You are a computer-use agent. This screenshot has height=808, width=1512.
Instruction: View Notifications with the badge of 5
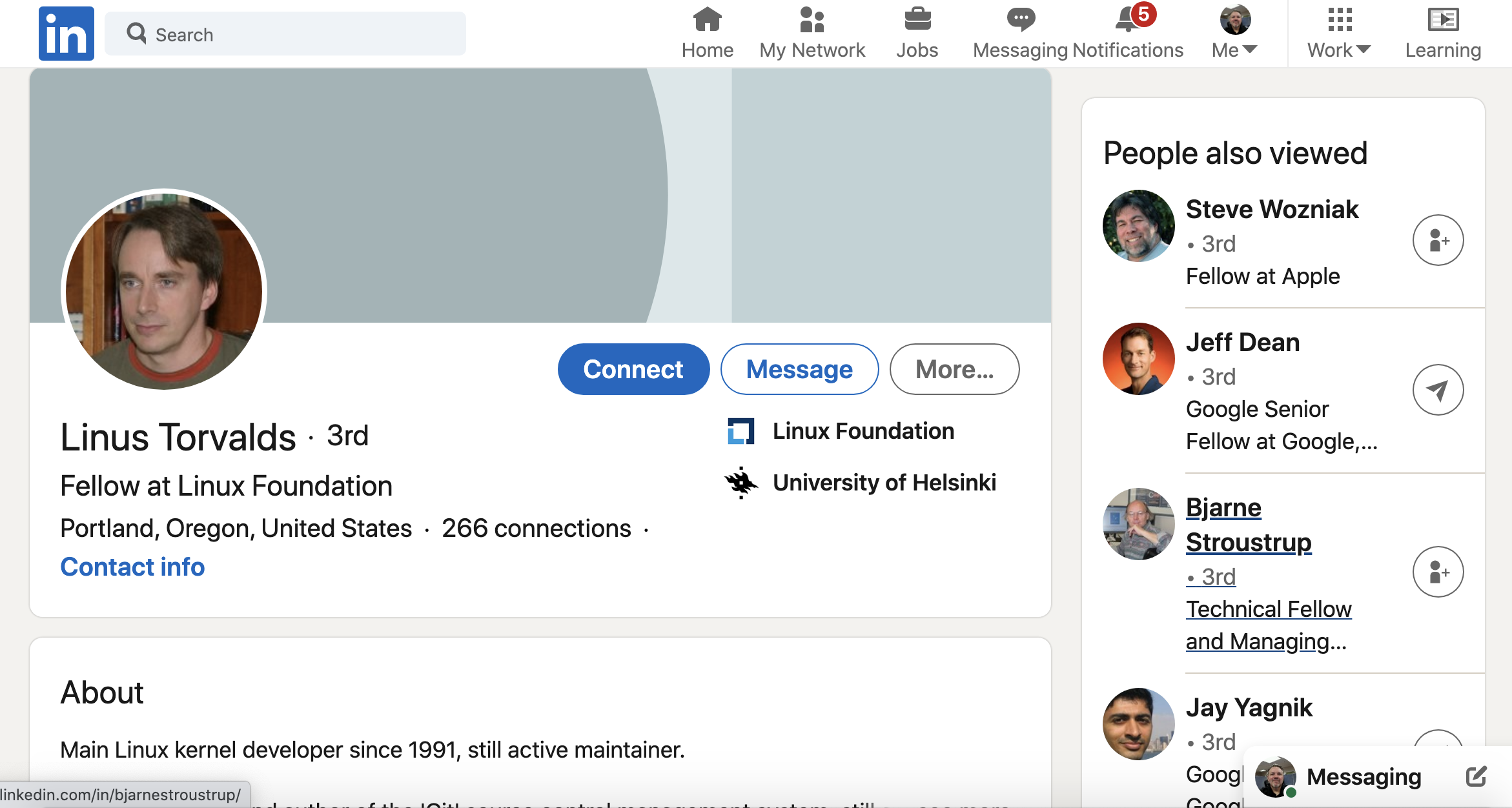(x=1129, y=34)
